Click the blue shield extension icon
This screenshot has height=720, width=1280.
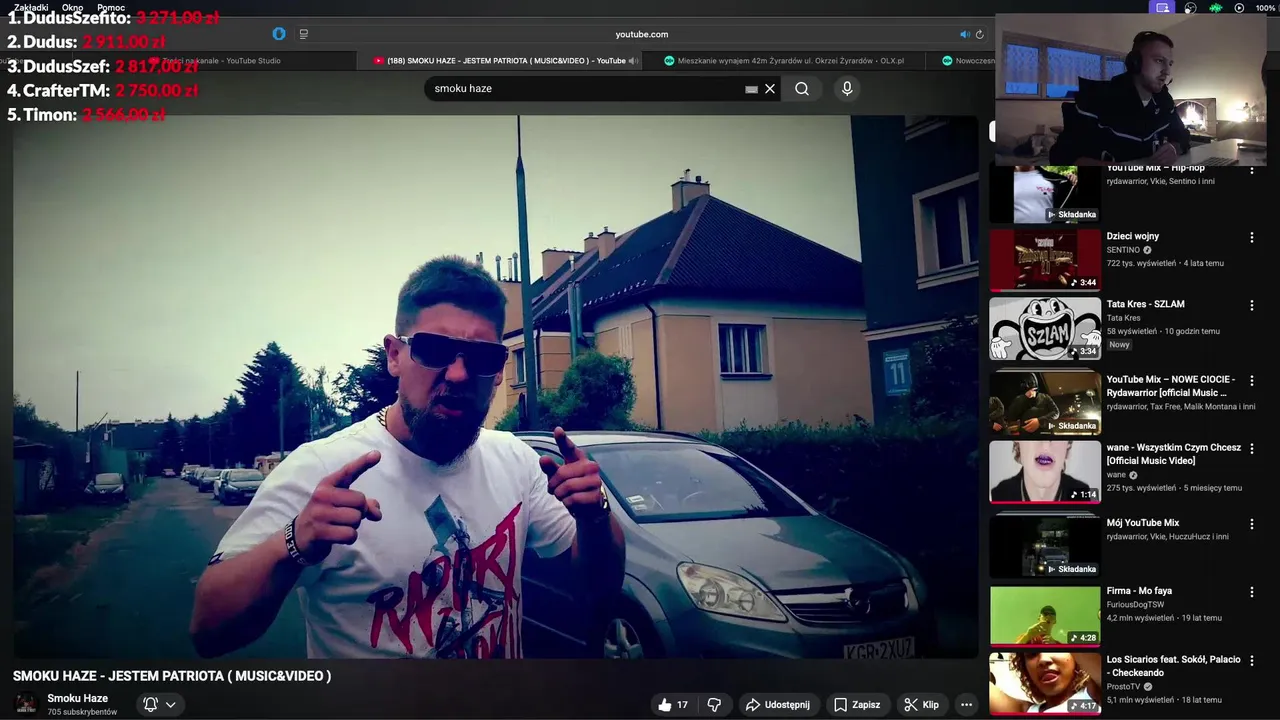point(279,34)
